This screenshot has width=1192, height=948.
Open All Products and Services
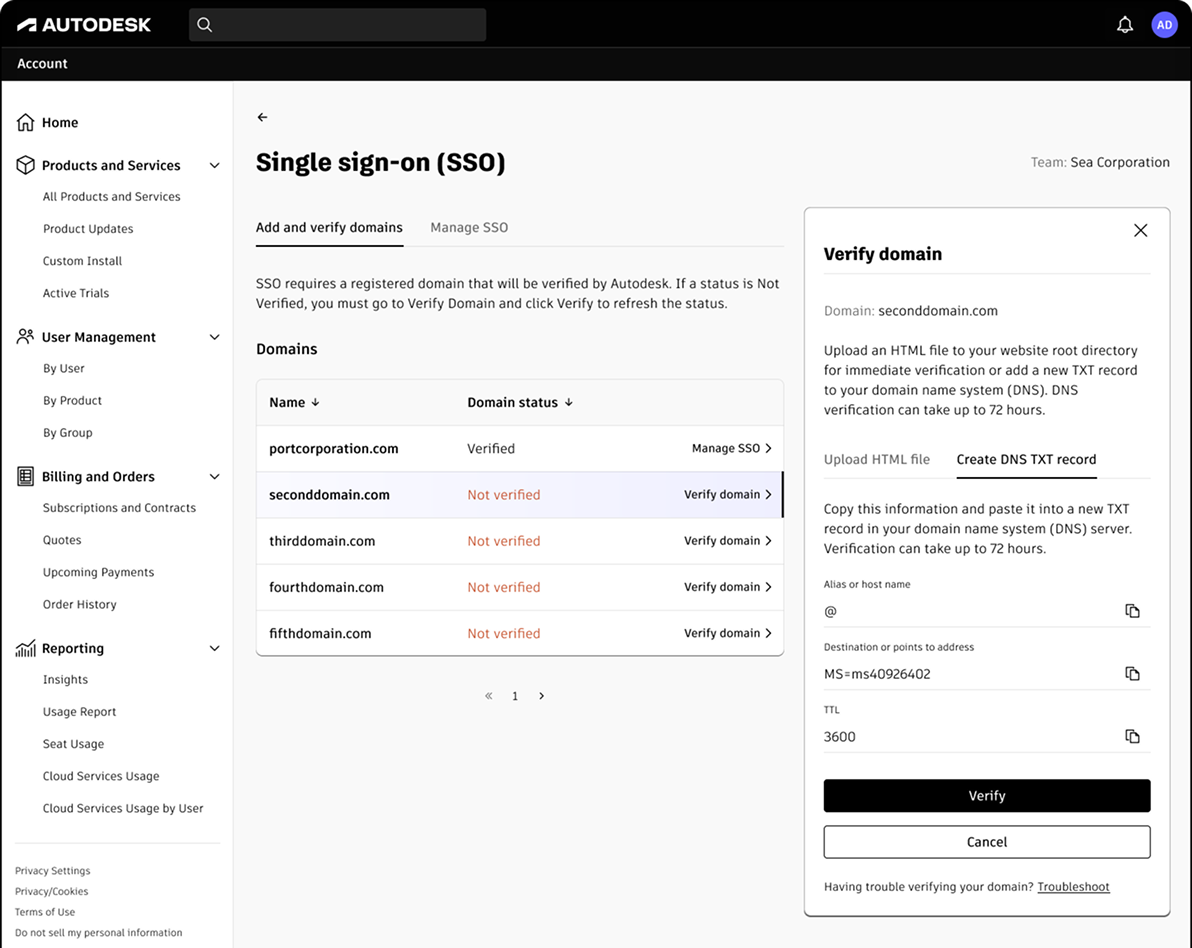(x=112, y=196)
